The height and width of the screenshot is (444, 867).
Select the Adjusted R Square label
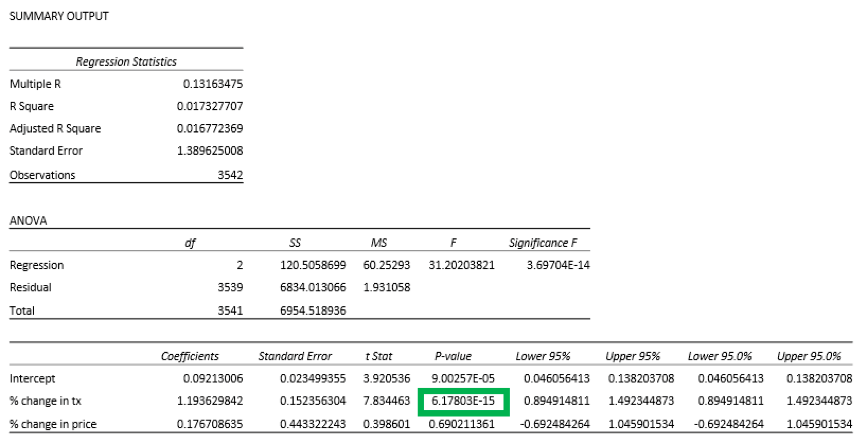pos(55,128)
